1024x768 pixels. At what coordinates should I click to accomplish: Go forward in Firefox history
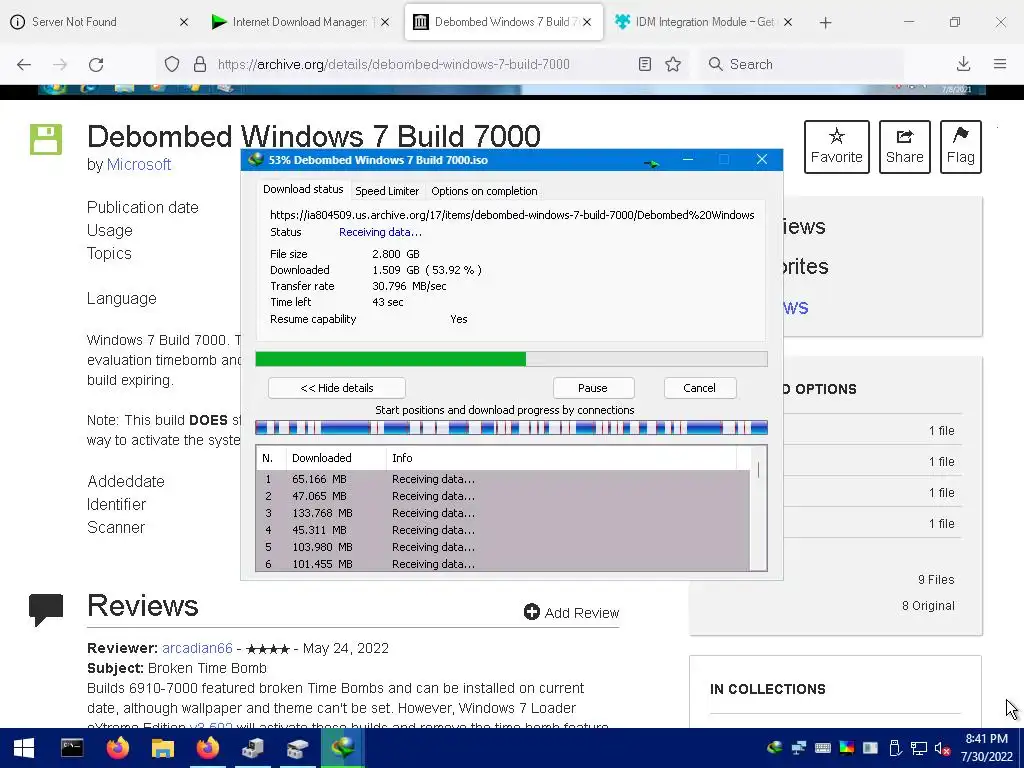[60, 64]
